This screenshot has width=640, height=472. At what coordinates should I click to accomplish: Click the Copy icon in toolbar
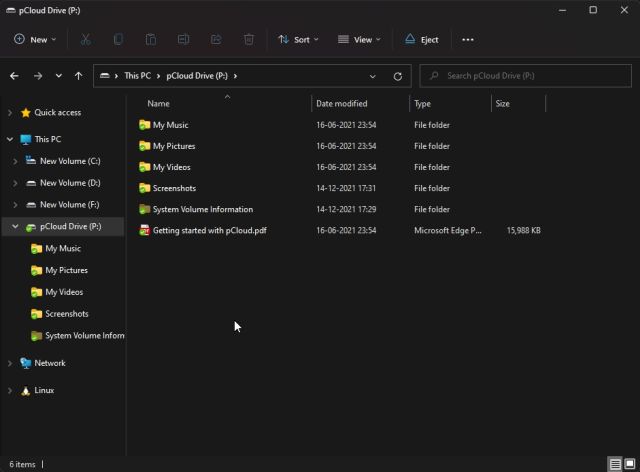118,40
